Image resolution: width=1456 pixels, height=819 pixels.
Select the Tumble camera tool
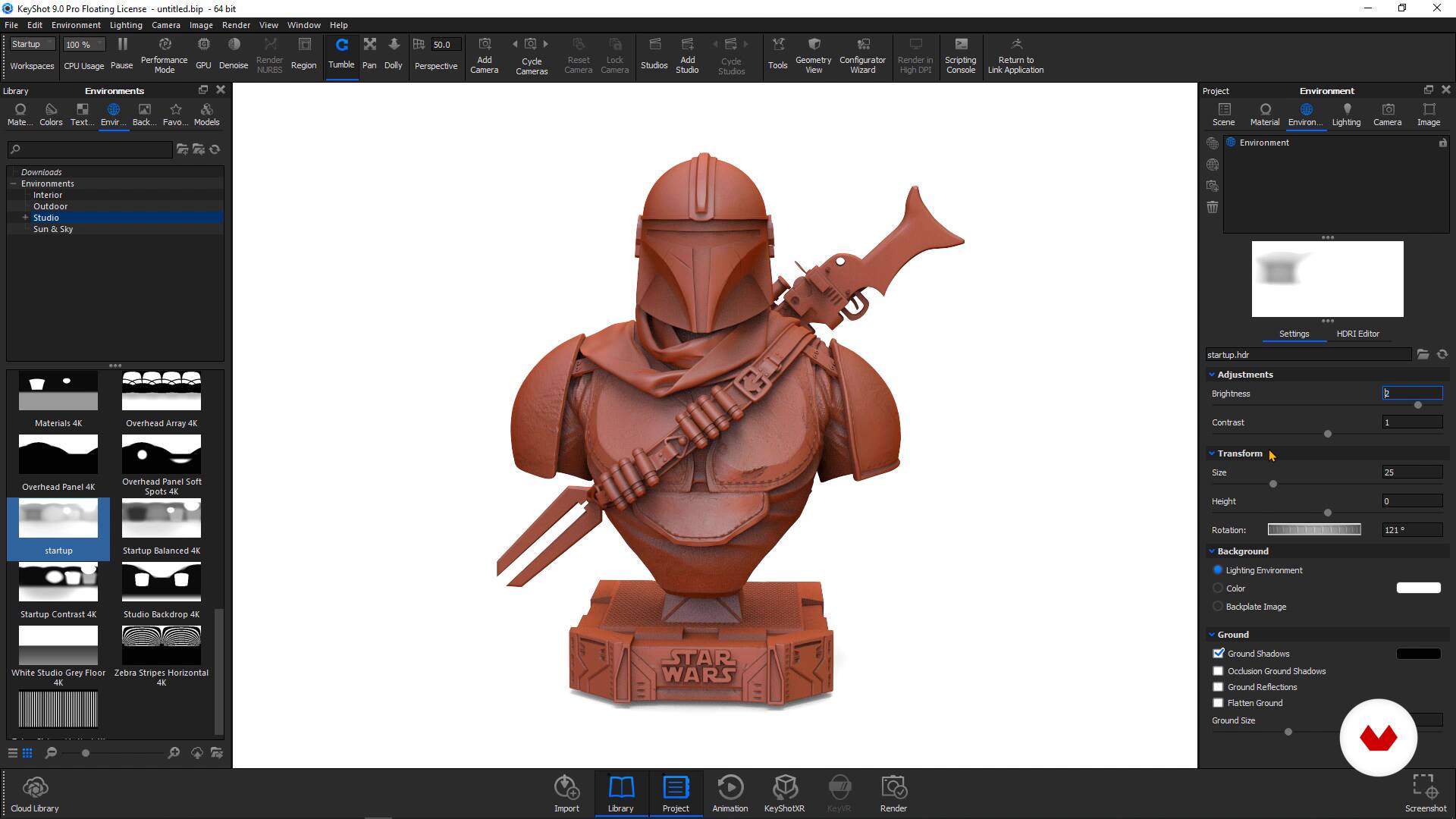341,53
